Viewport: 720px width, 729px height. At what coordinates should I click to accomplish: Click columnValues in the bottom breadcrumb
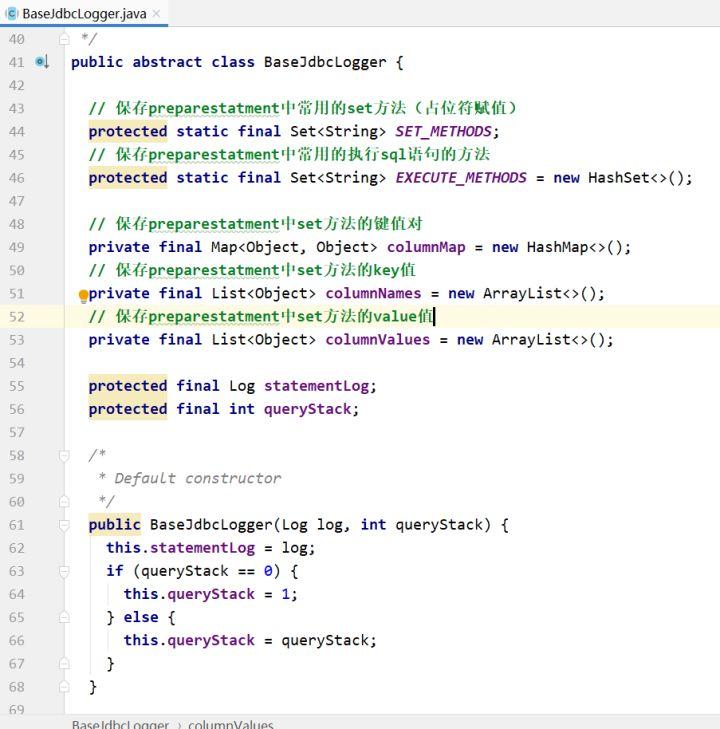pyautogui.click(x=230, y=723)
